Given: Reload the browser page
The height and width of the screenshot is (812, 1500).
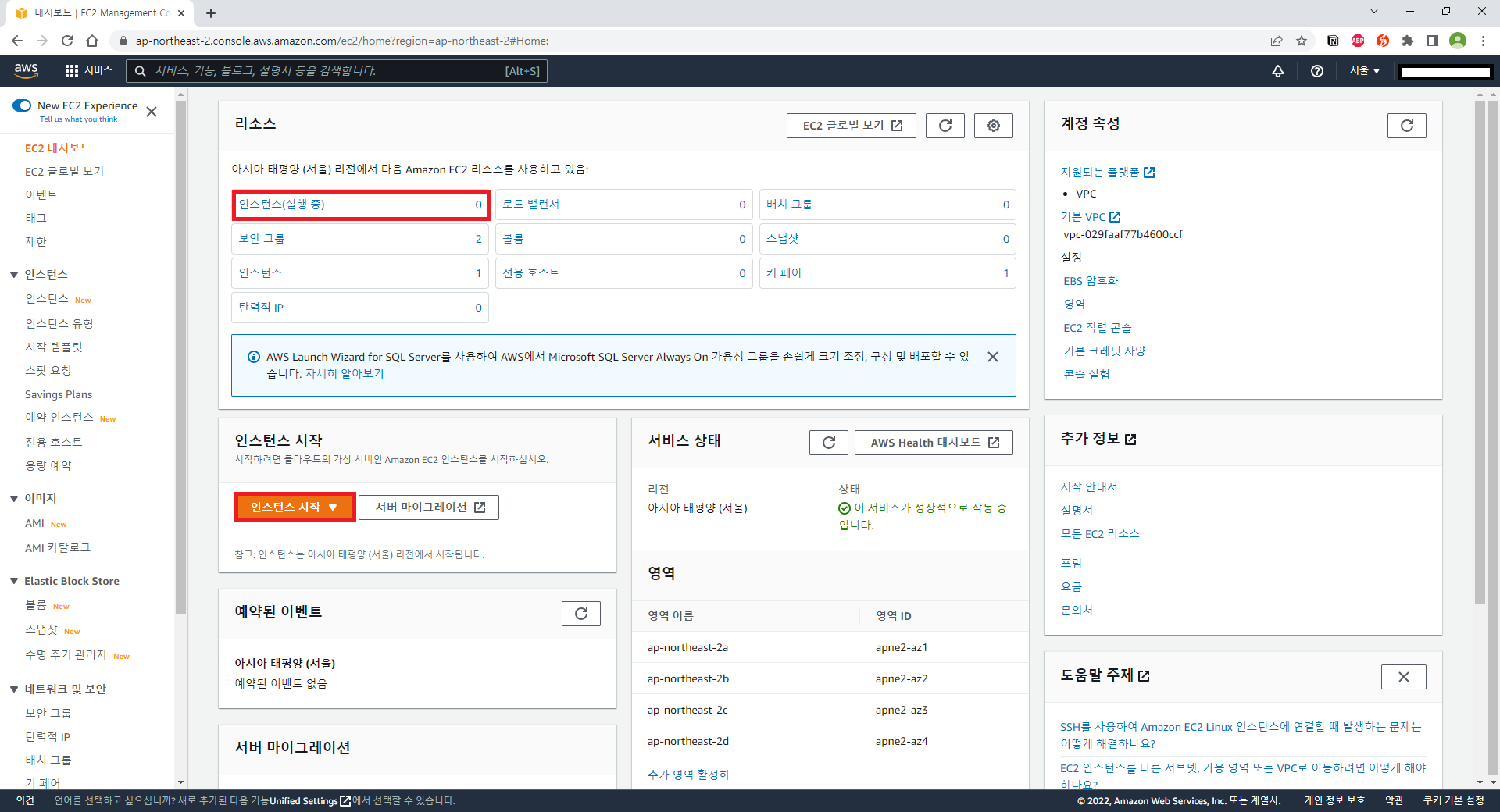Looking at the screenshot, I should click(67, 41).
